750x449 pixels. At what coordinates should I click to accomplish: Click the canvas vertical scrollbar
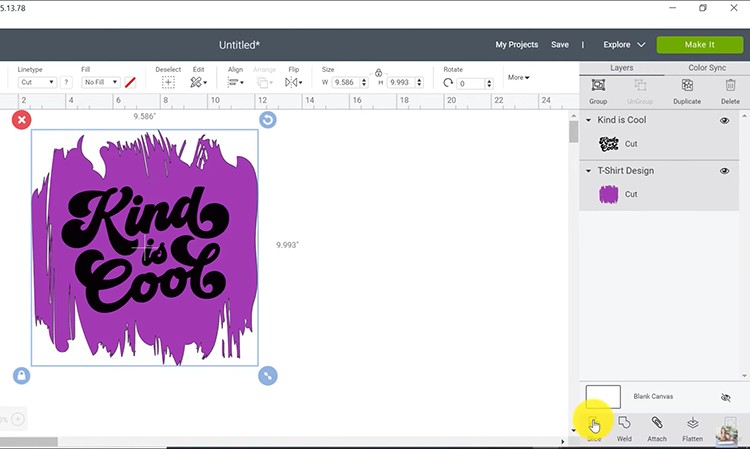pos(574,131)
